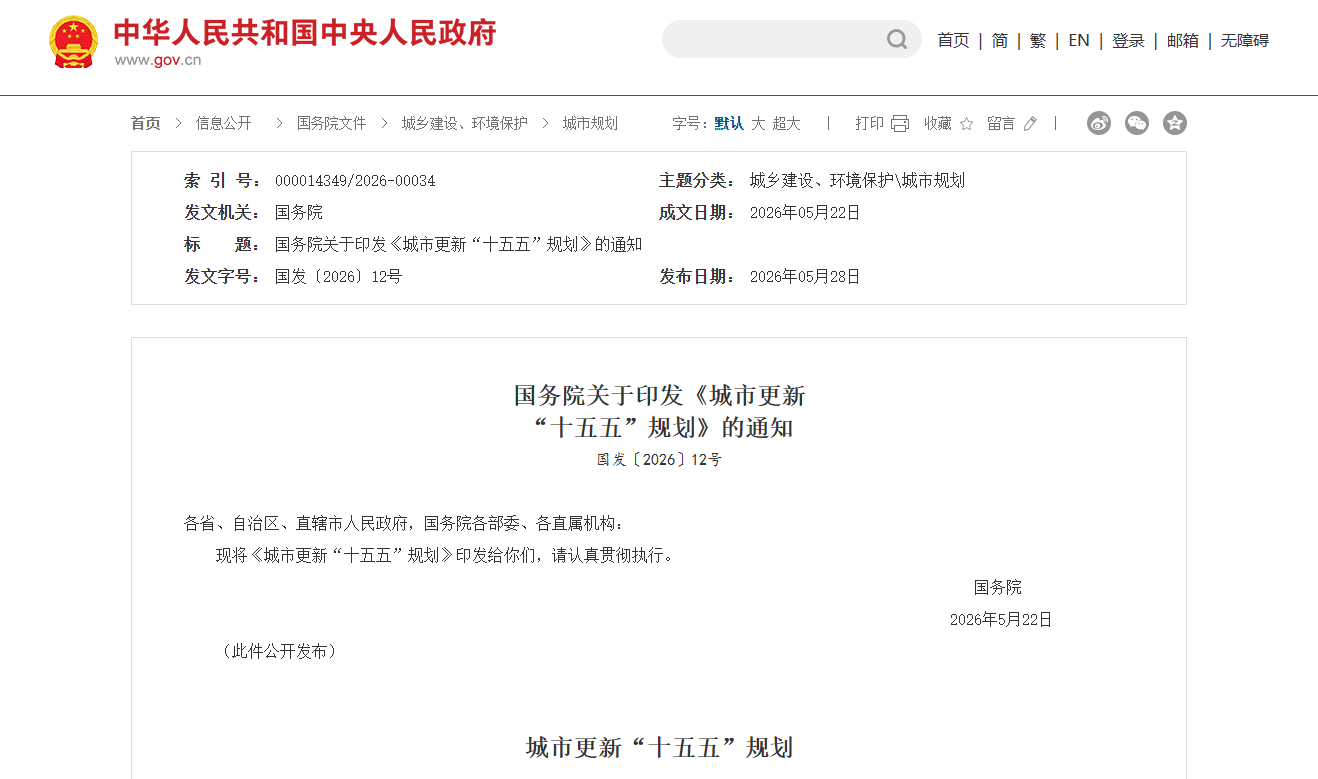Share to Weibo icon
Screen dimensions: 1318x779
tap(1099, 123)
